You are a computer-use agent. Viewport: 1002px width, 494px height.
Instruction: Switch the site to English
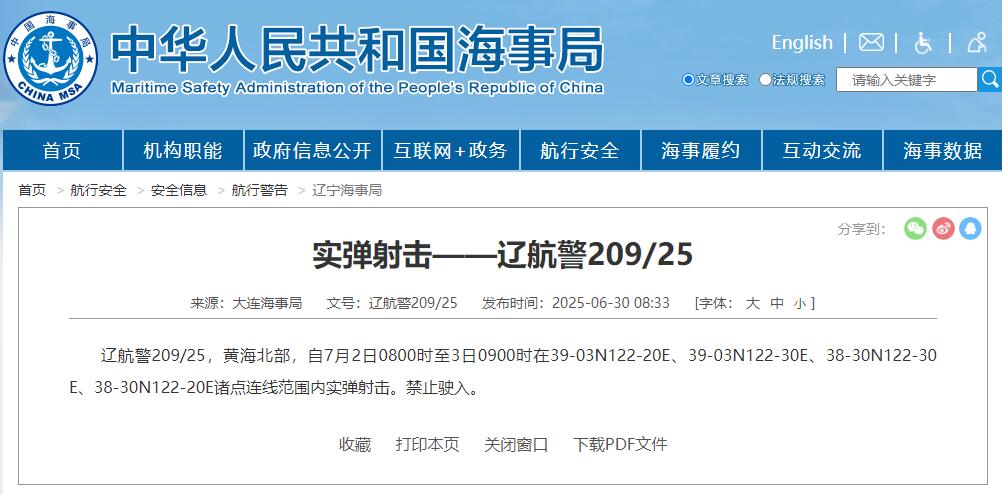pyautogui.click(x=802, y=43)
